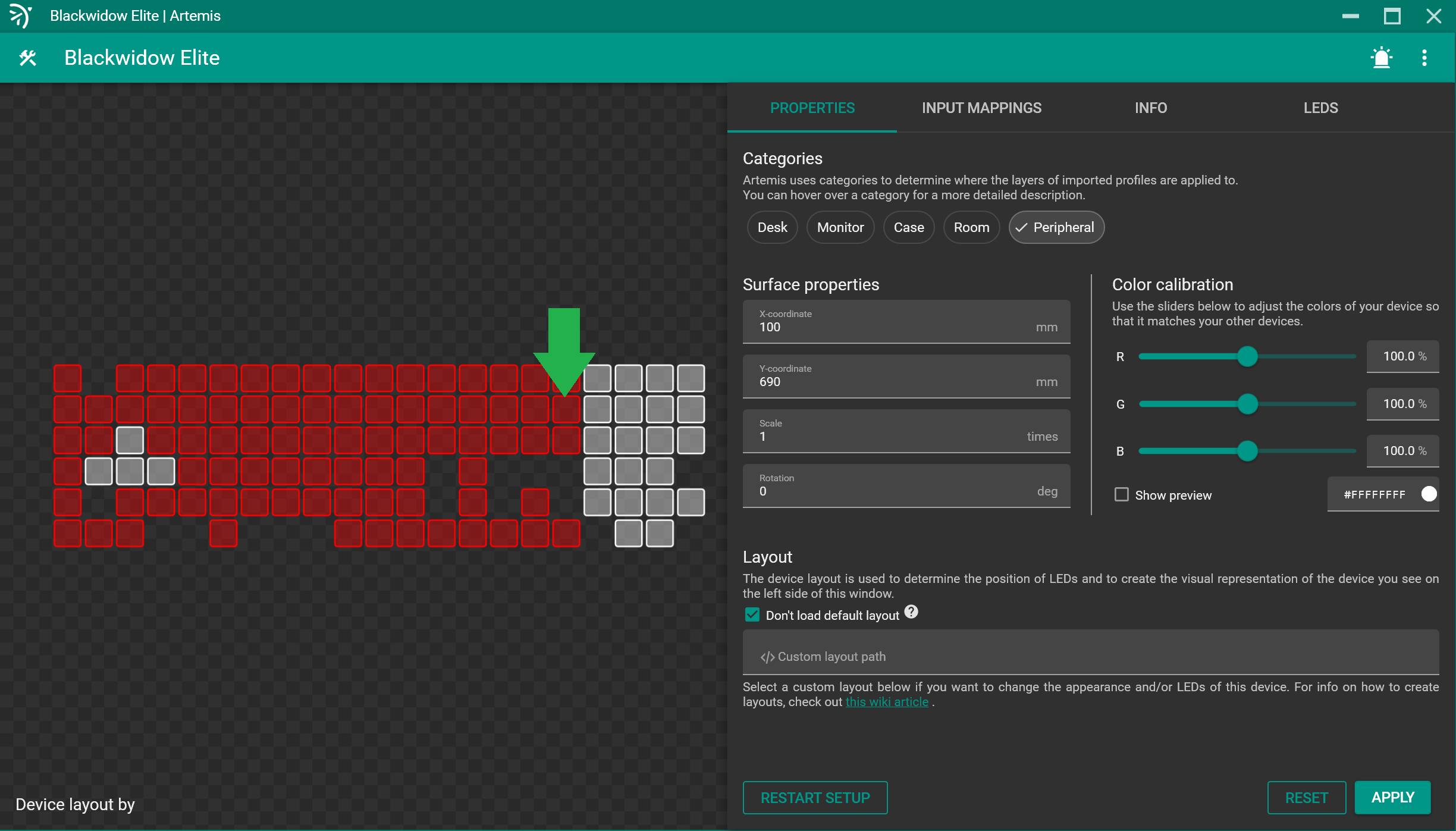The height and width of the screenshot is (831, 1456).
Task: Click the help icon beside Don't load default layout
Action: click(x=911, y=612)
